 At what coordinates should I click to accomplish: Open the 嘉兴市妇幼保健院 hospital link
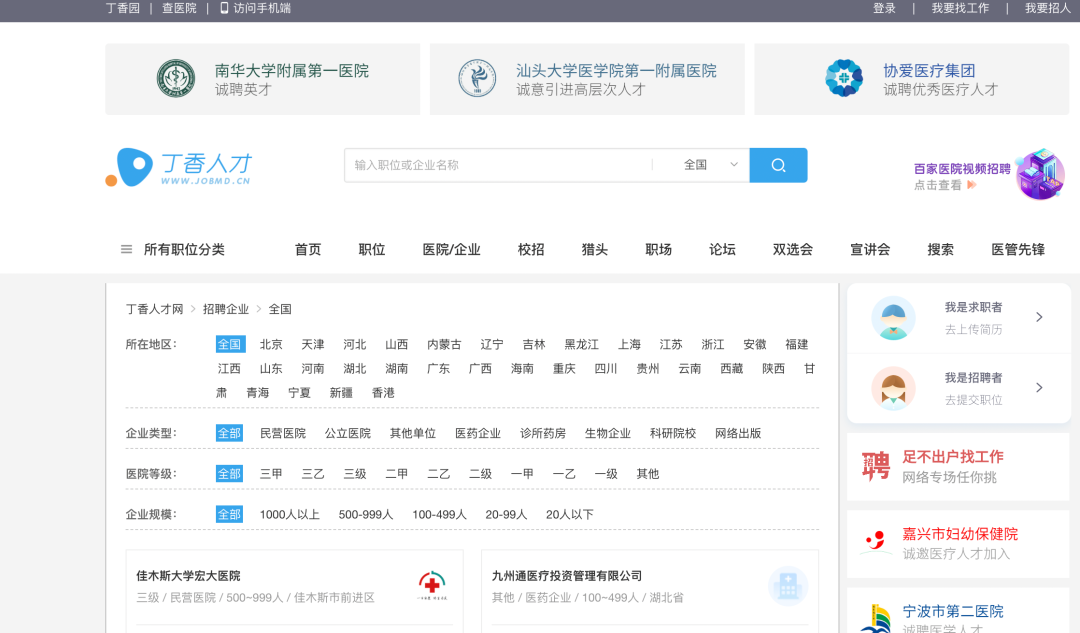[959, 534]
